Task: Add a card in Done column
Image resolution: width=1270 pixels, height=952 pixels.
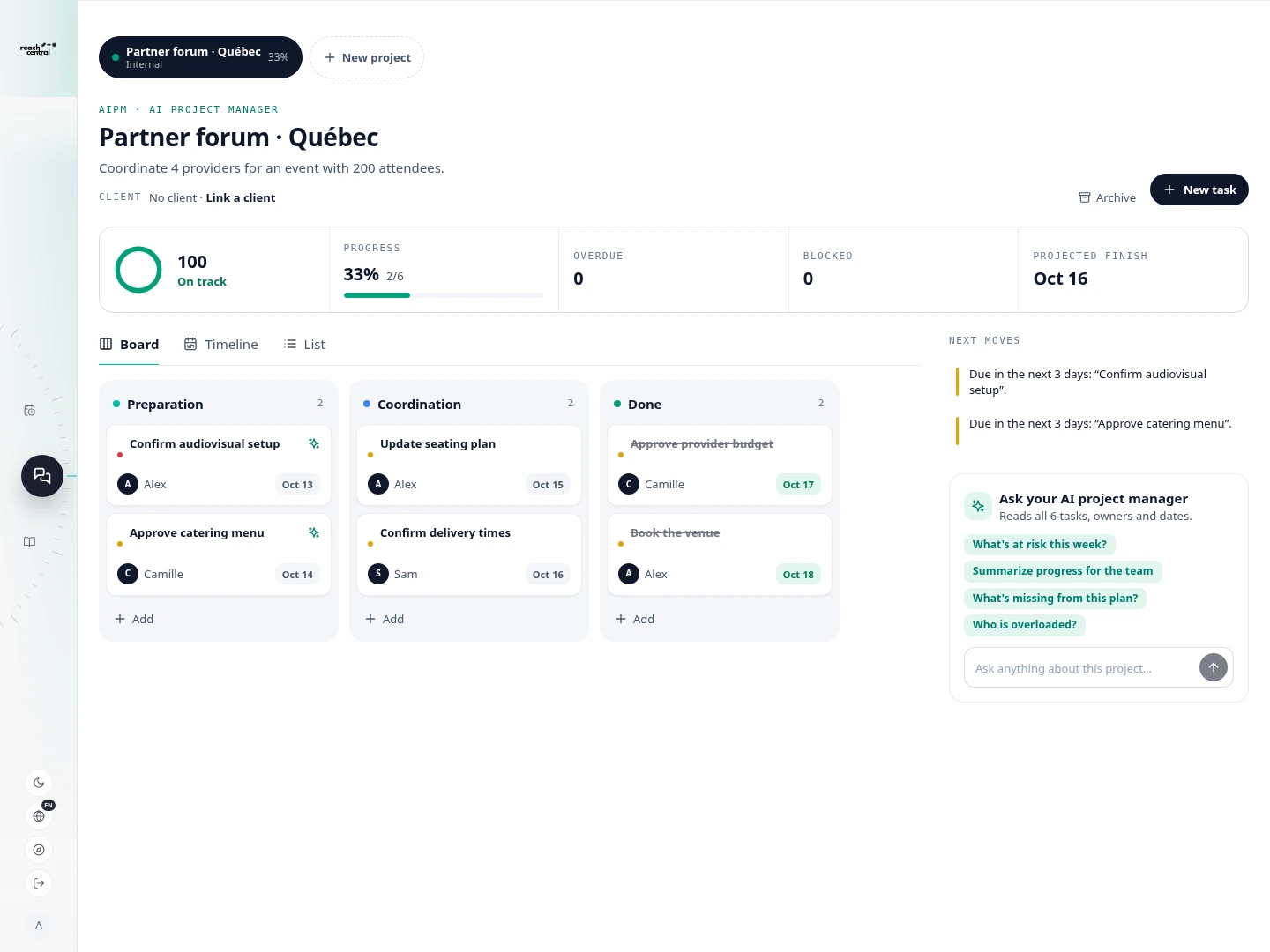Action: [x=635, y=619]
